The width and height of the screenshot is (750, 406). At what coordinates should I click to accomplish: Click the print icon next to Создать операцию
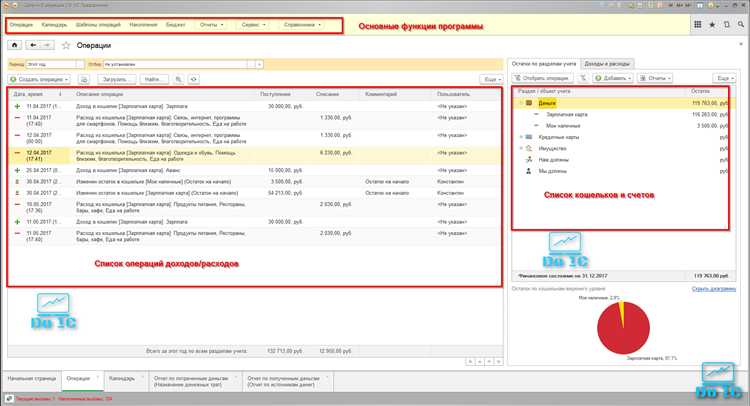tap(84, 79)
